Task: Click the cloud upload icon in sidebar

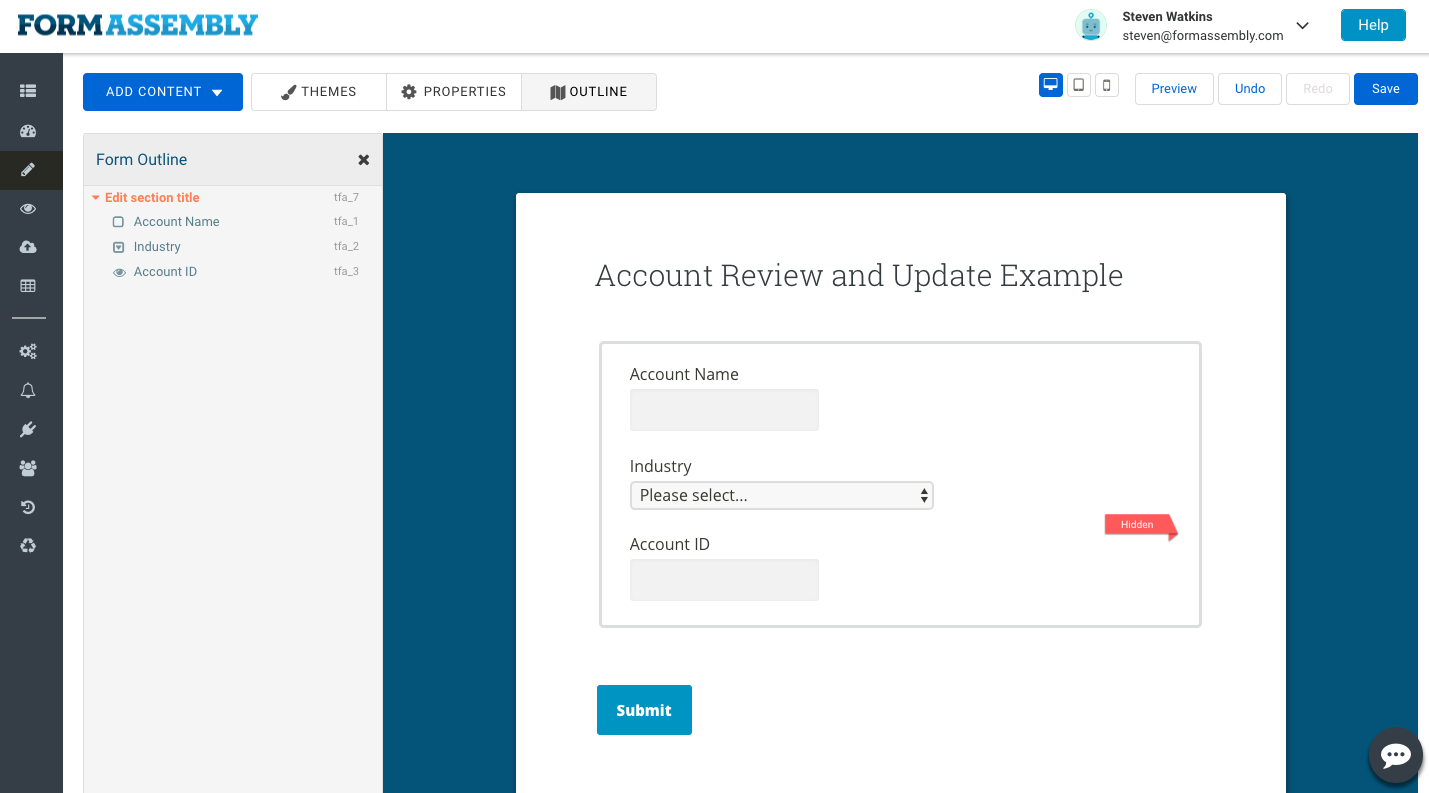Action: tap(28, 247)
